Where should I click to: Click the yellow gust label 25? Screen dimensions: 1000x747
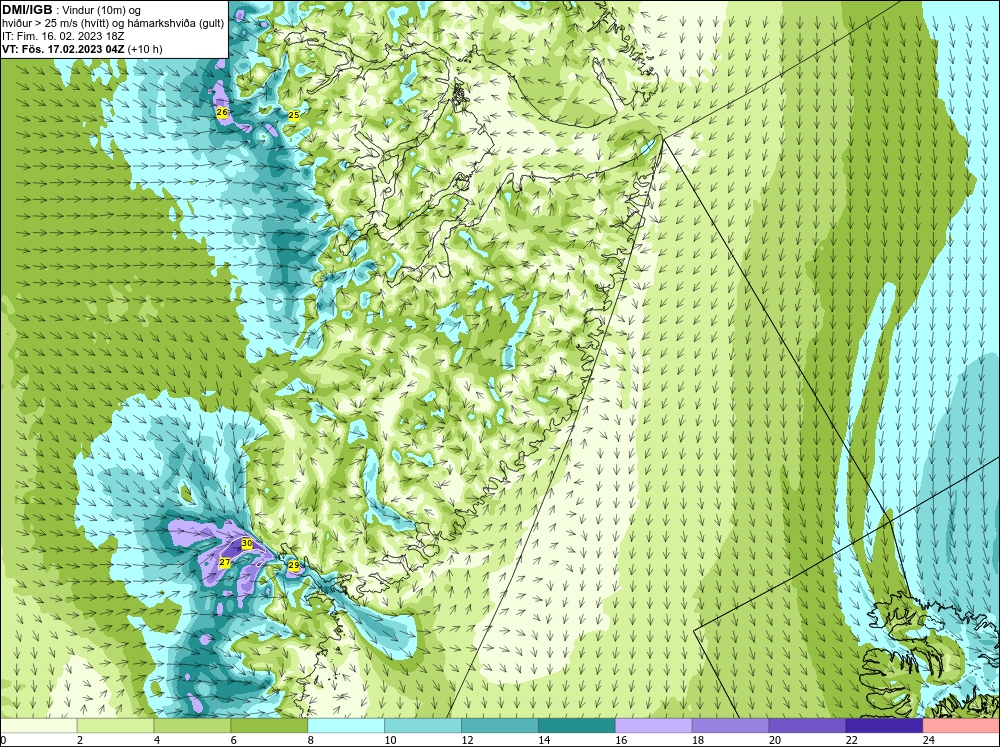(294, 115)
